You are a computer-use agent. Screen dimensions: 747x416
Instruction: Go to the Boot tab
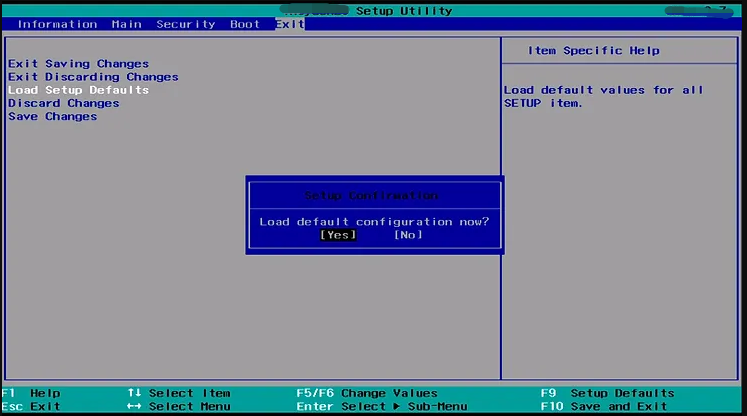(245, 24)
